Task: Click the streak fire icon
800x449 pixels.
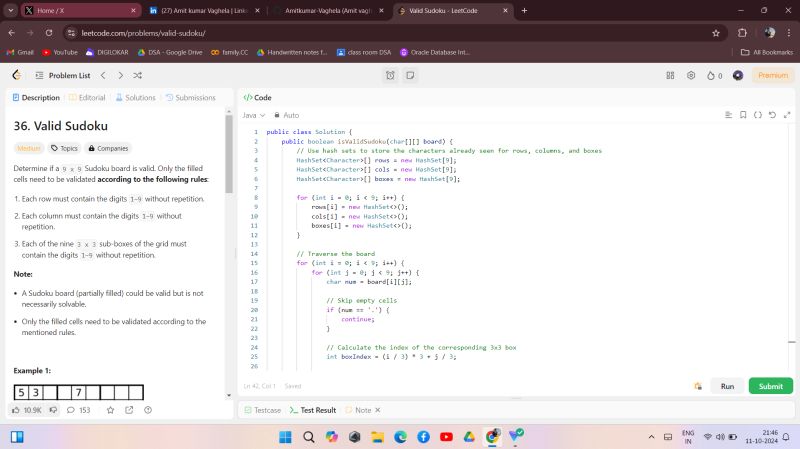Action: coord(708,75)
